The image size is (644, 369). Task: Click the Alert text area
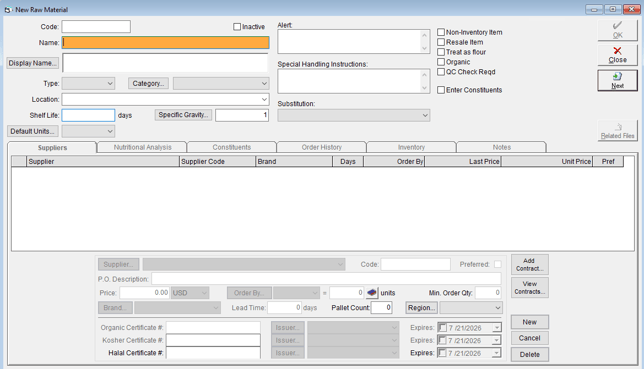[350, 42]
